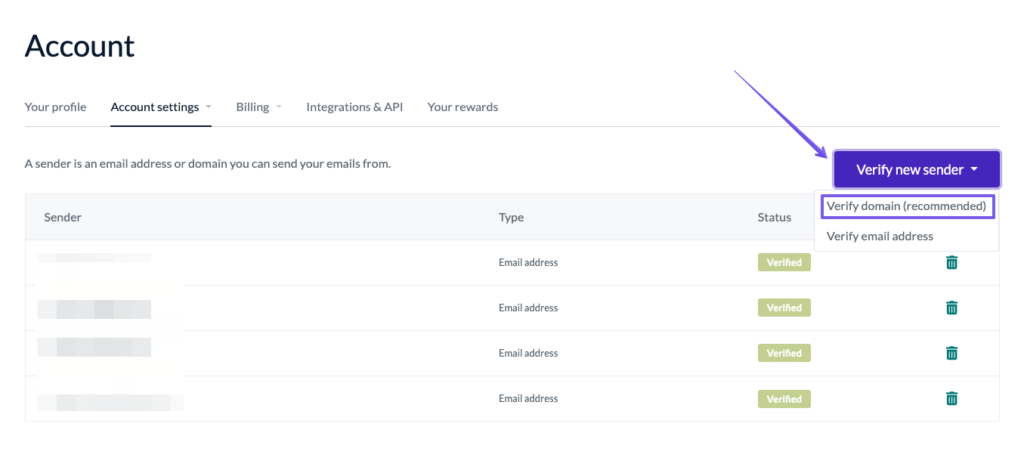The image size is (1024, 470).
Task: Click the Status column header
Action: pos(774,217)
